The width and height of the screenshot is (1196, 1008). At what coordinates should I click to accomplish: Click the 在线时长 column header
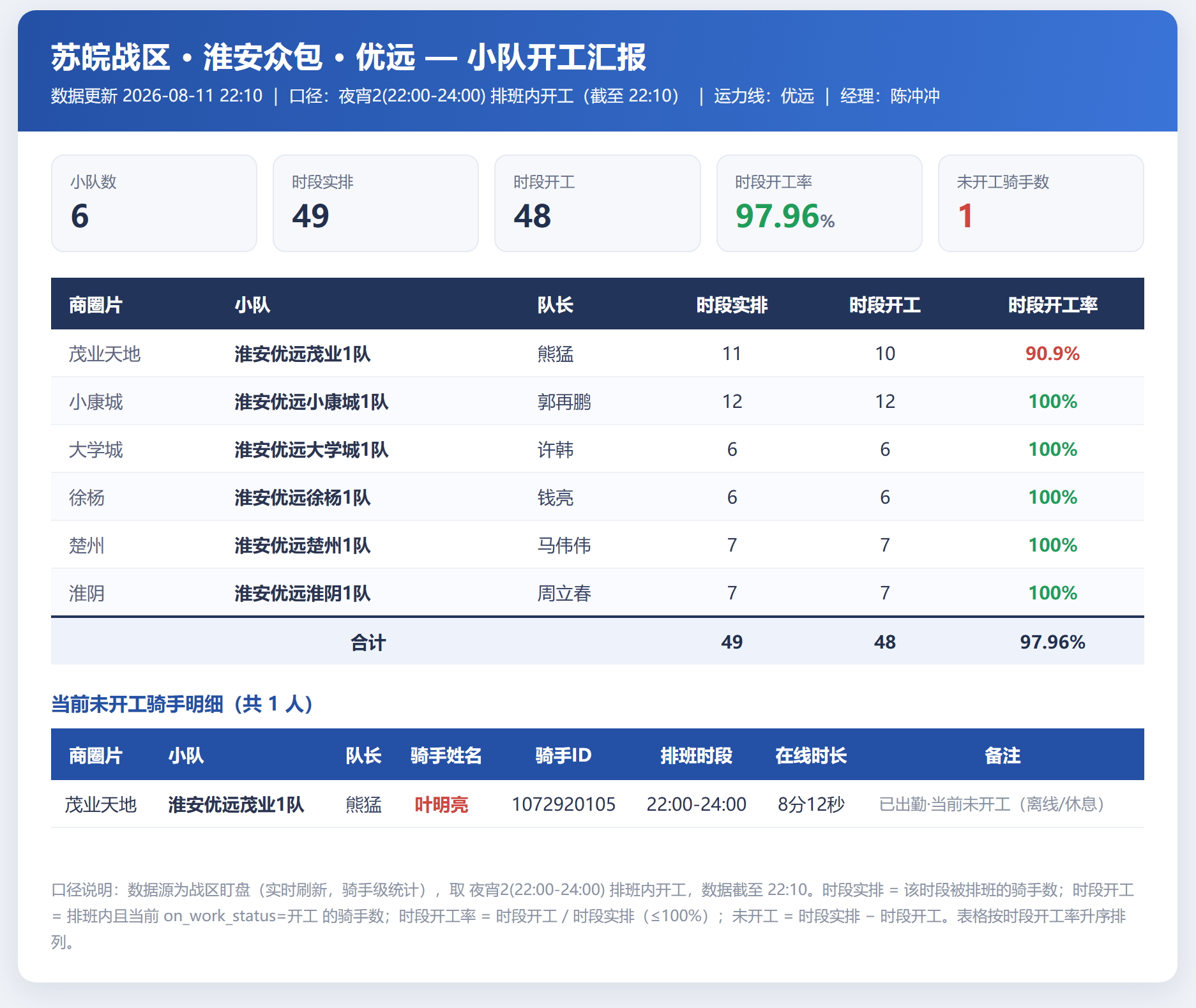[x=811, y=755]
